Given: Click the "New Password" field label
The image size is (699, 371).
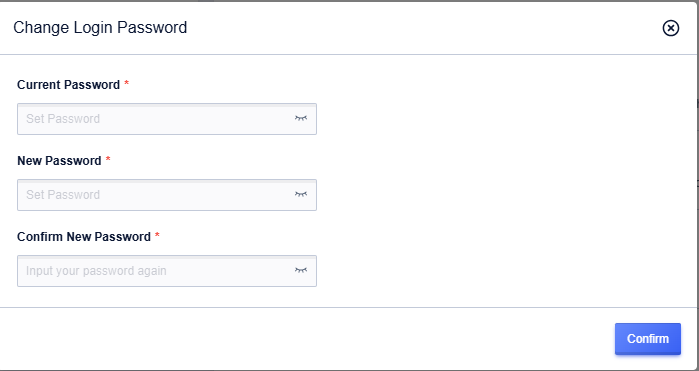Looking at the screenshot, I should (x=59, y=161).
